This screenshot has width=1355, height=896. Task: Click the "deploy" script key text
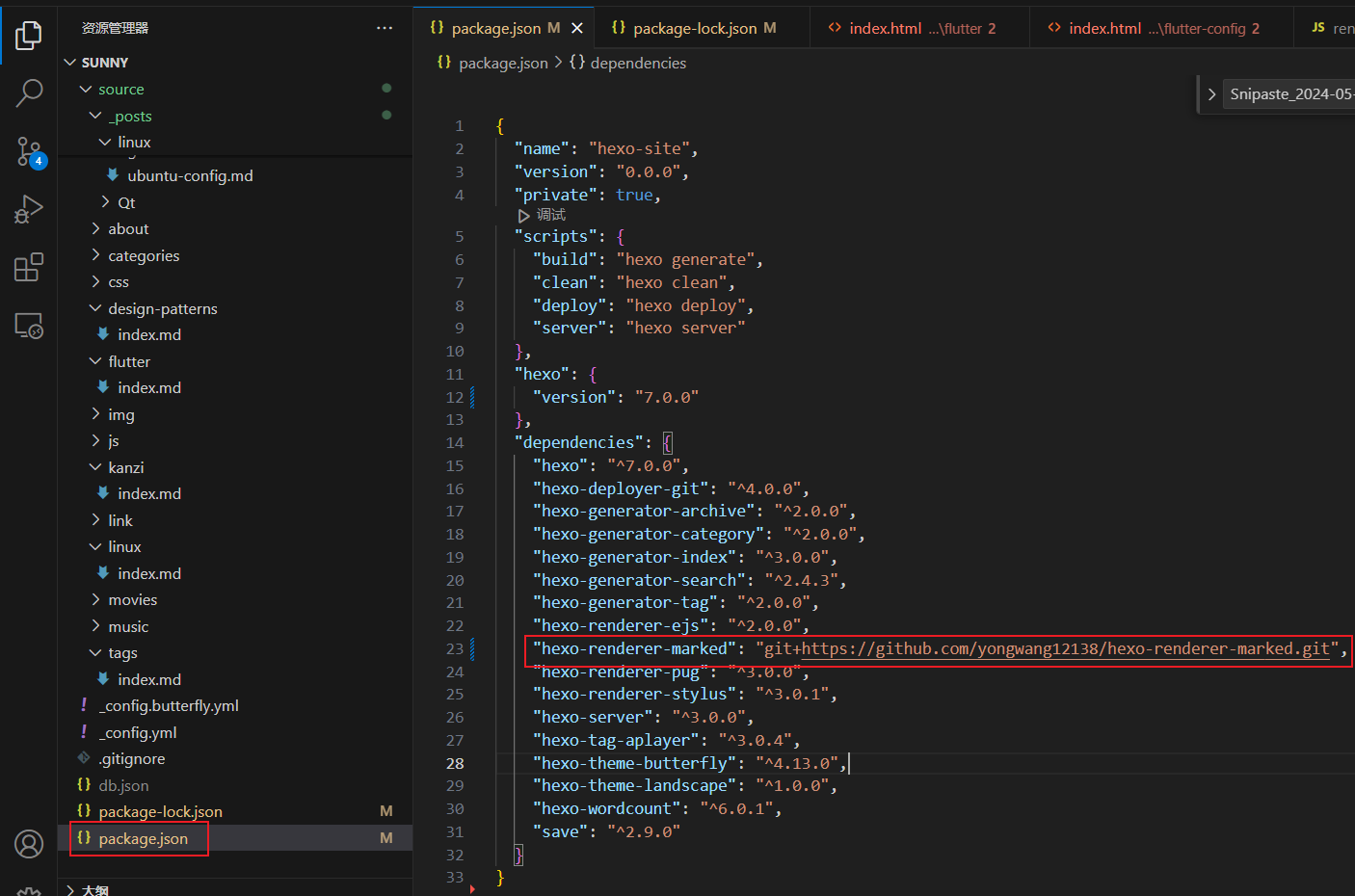point(570,305)
